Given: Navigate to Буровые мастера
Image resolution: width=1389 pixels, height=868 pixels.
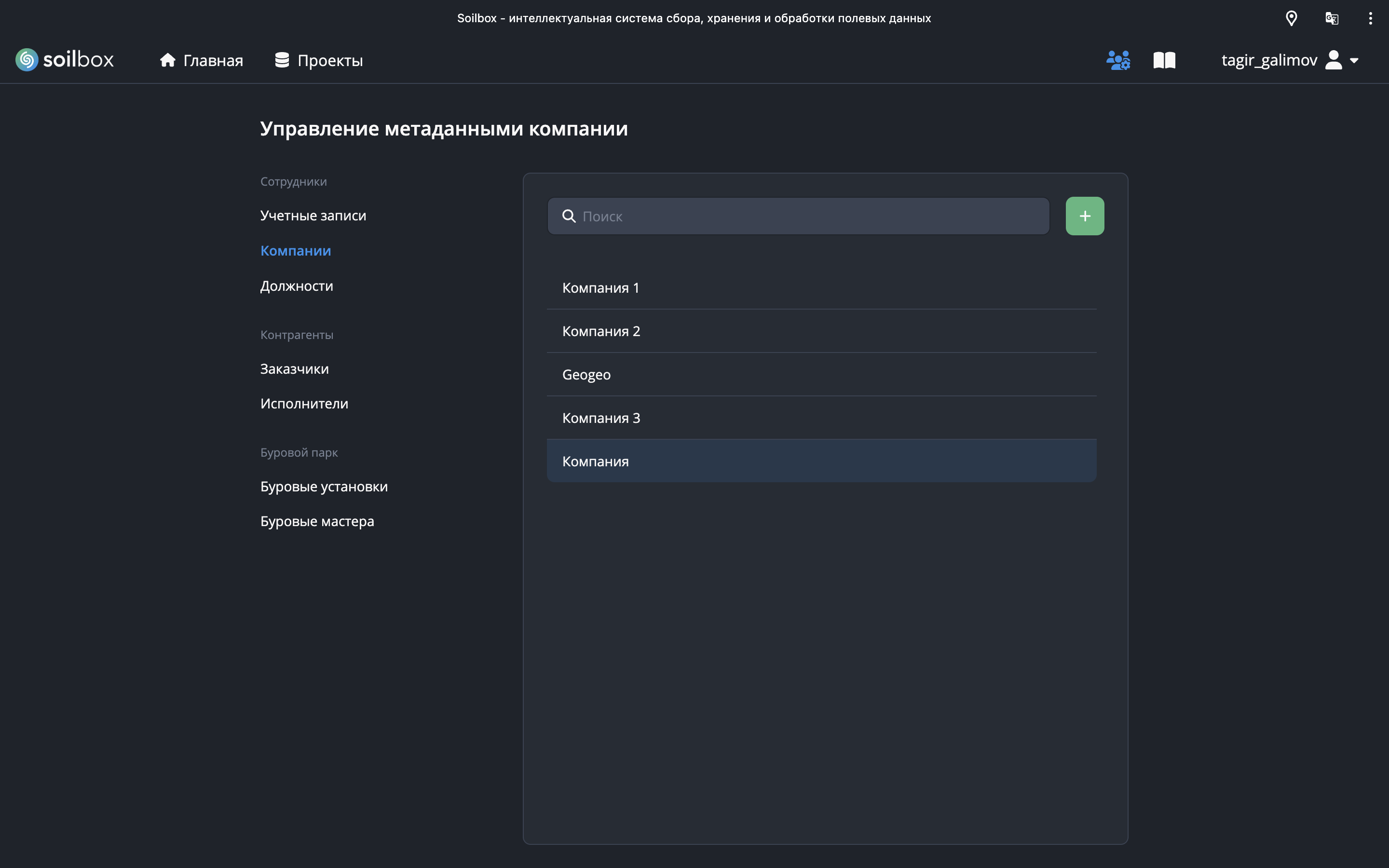Looking at the screenshot, I should pyautogui.click(x=317, y=521).
